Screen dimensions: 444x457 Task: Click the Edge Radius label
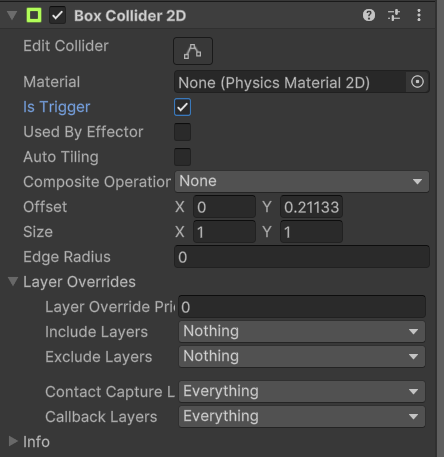(x=67, y=257)
